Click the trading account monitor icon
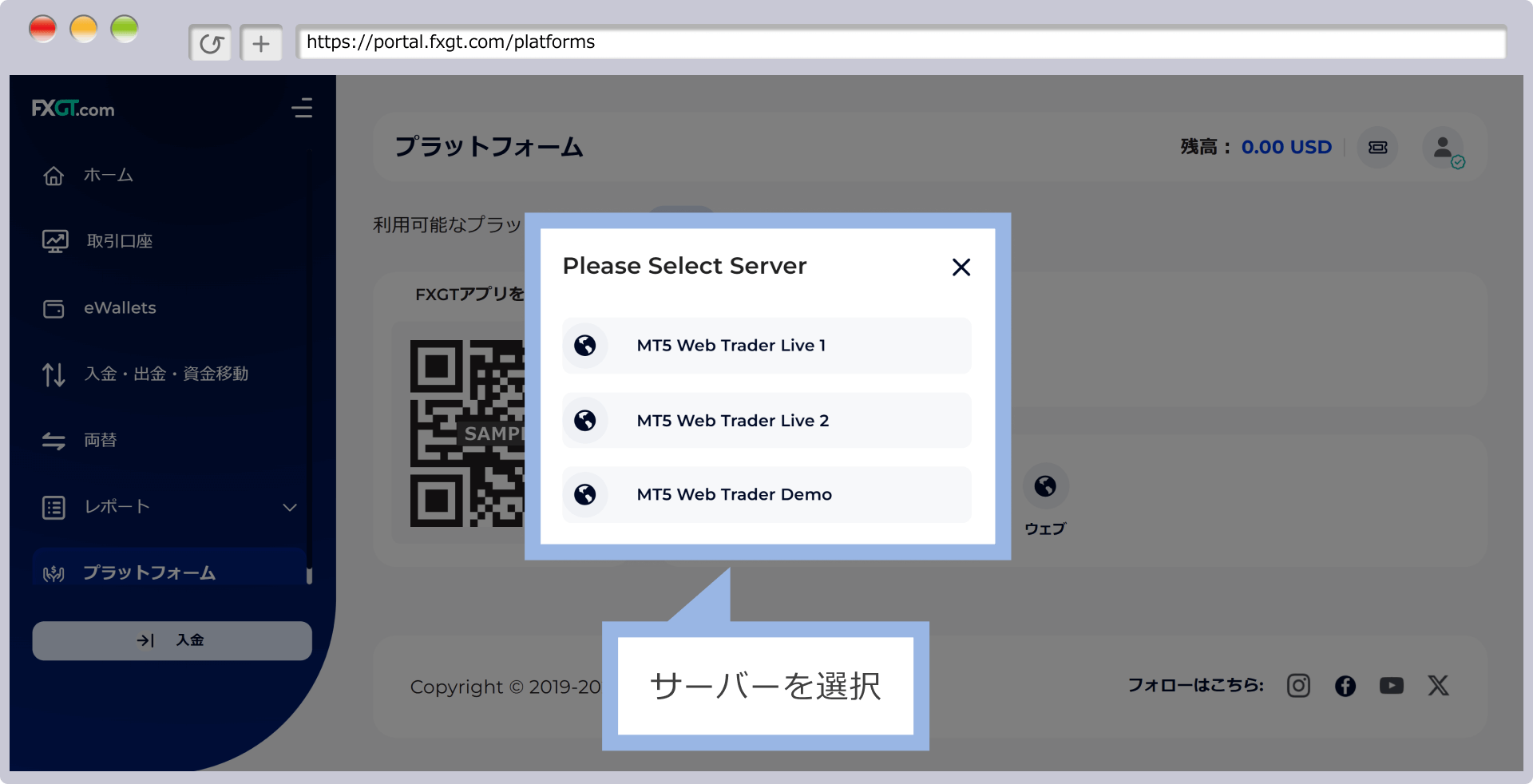This screenshot has height=784, width=1533. 54,241
